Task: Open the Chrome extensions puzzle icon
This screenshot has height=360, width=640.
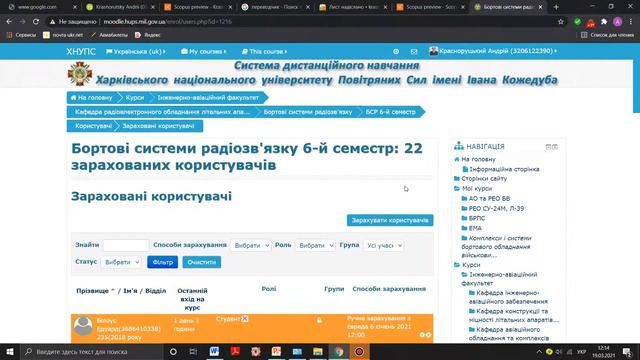Action: [604, 22]
